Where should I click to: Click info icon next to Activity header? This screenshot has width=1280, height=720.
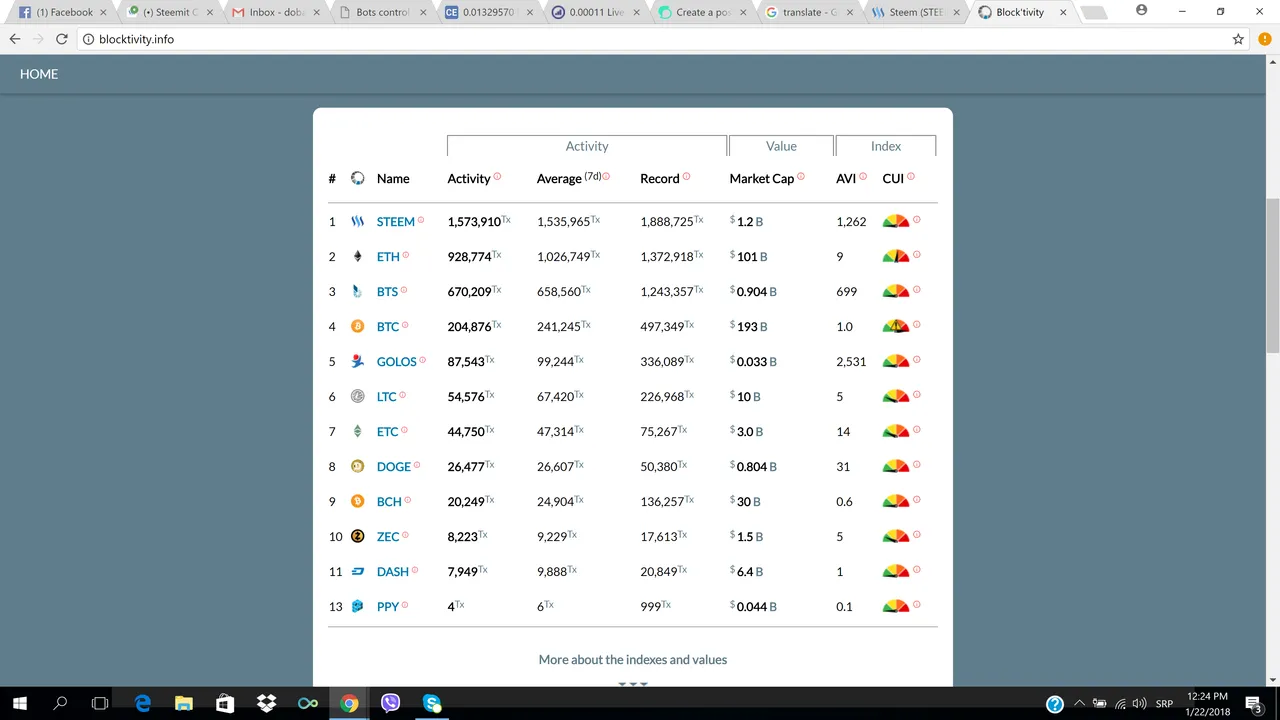click(497, 176)
